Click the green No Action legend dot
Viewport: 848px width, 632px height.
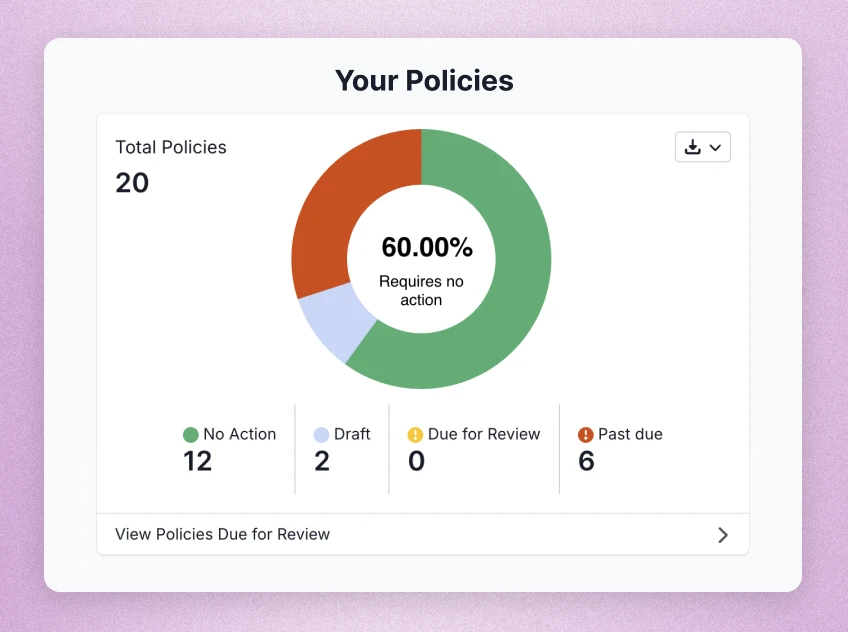click(x=191, y=435)
